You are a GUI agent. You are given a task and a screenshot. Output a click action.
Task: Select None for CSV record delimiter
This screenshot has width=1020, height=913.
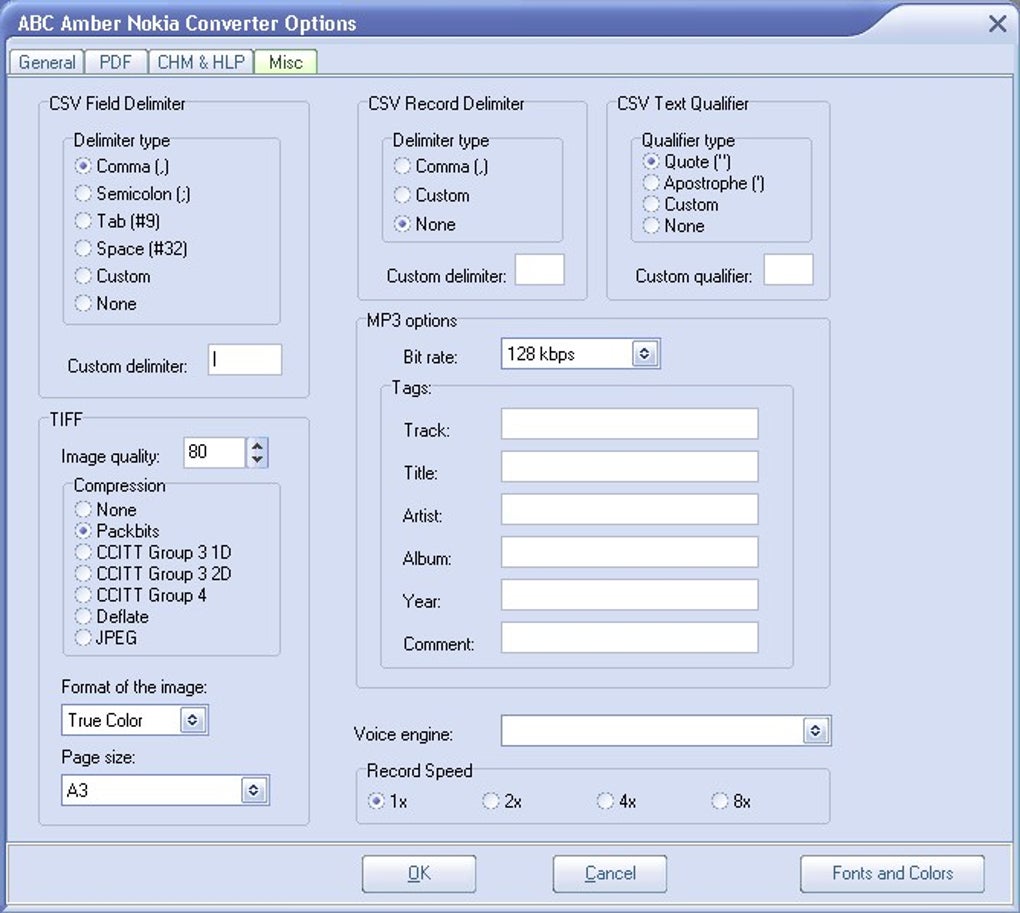click(425, 224)
